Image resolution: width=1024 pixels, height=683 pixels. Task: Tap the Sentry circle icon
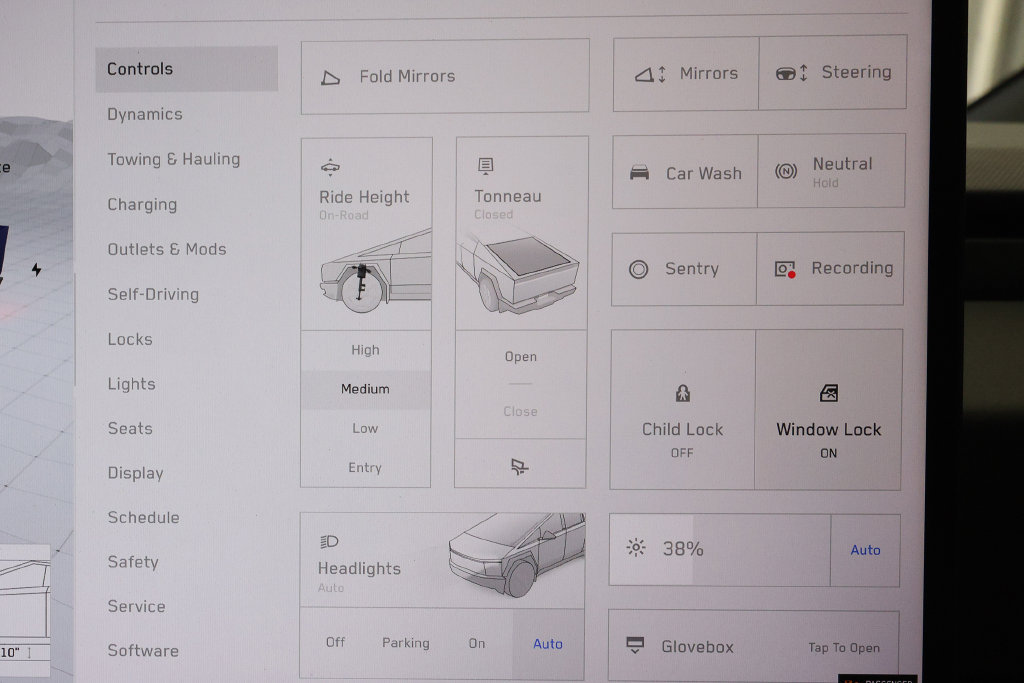(638, 269)
